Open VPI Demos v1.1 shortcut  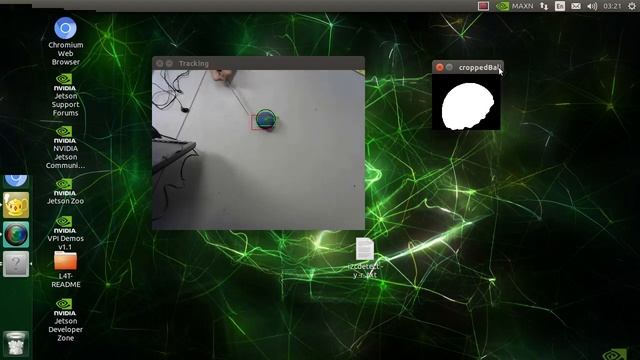click(x=65, y=233)
